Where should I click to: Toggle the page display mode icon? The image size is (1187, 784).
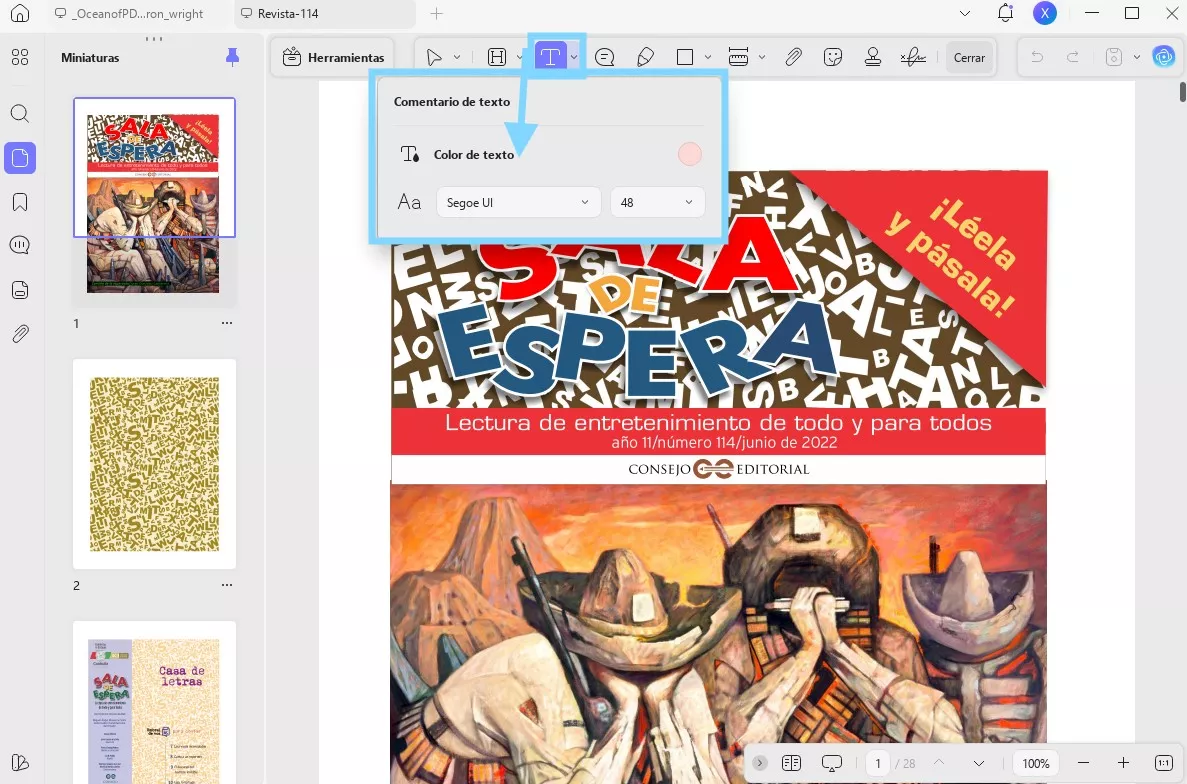click(791, 763)
